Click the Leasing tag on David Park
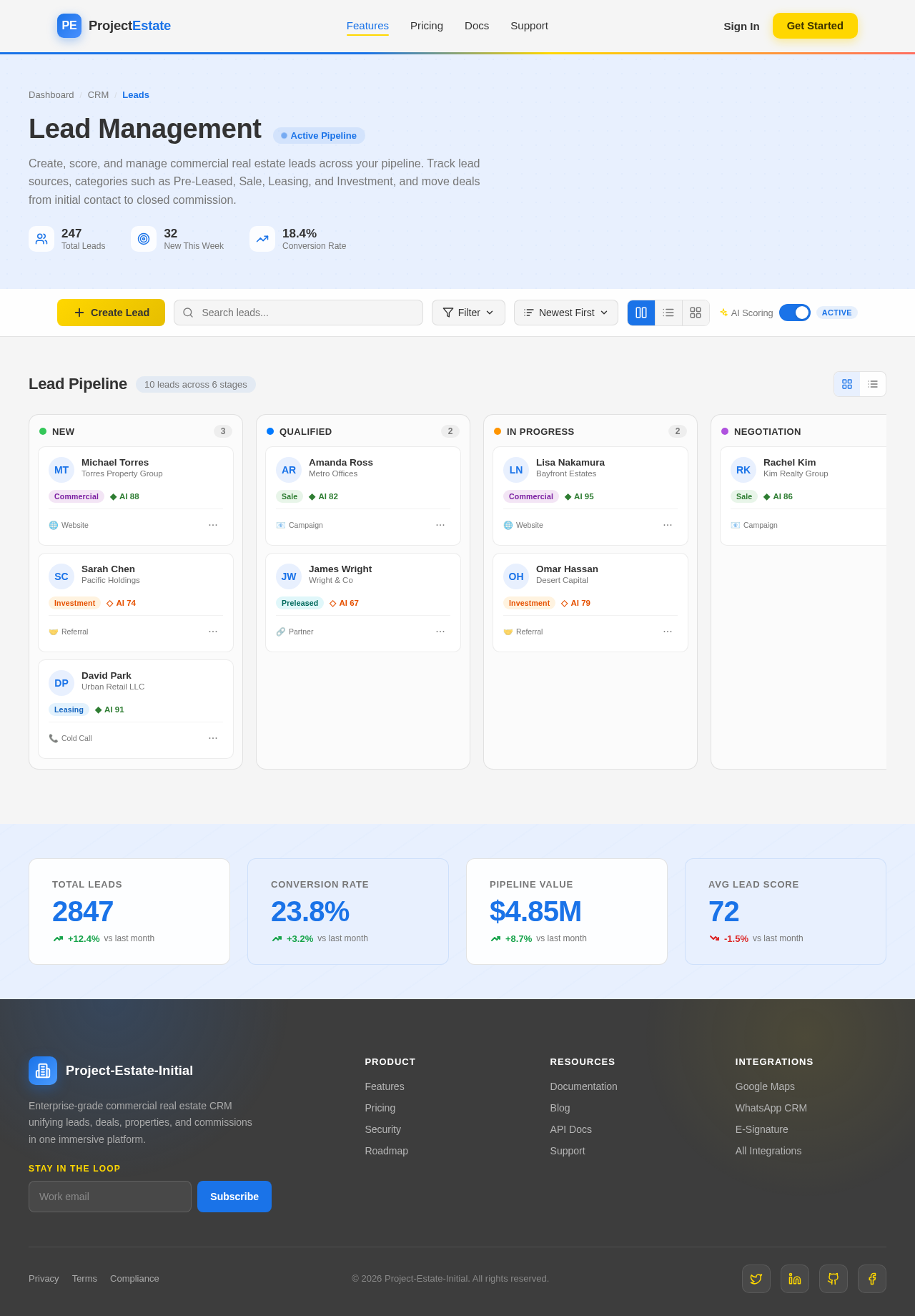915x1316 pixels. [69, 709]
